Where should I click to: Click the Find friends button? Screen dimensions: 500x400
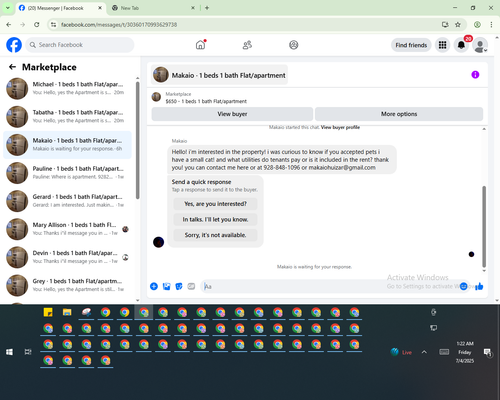pos(411,45)
